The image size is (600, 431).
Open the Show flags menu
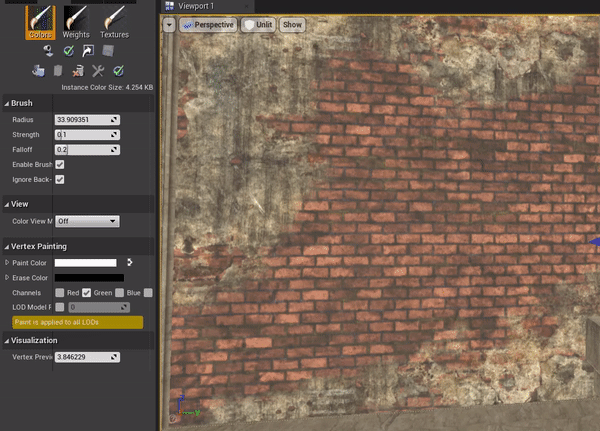[292, 25]
